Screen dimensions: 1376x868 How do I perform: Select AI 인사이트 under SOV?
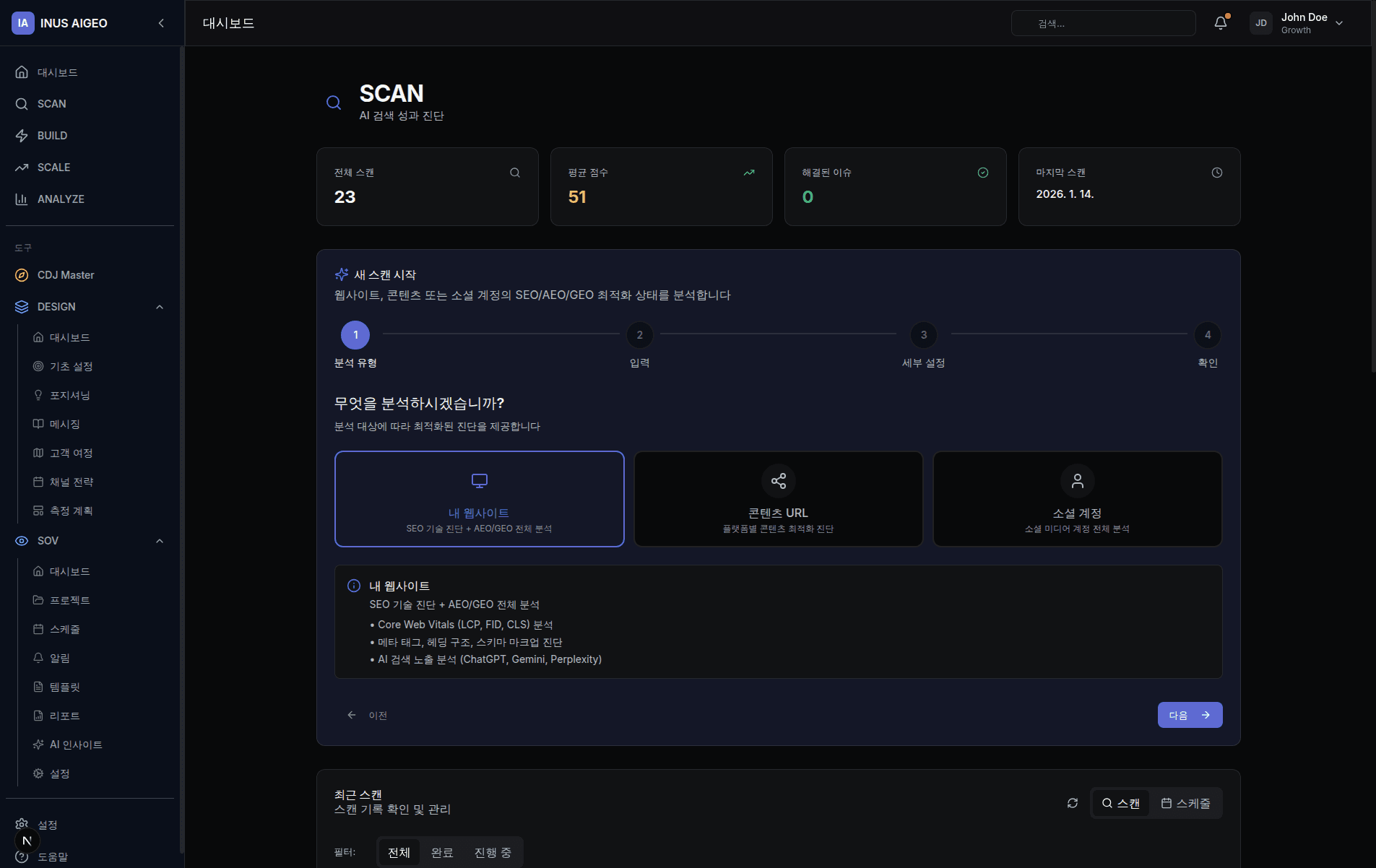pos(76,744)
